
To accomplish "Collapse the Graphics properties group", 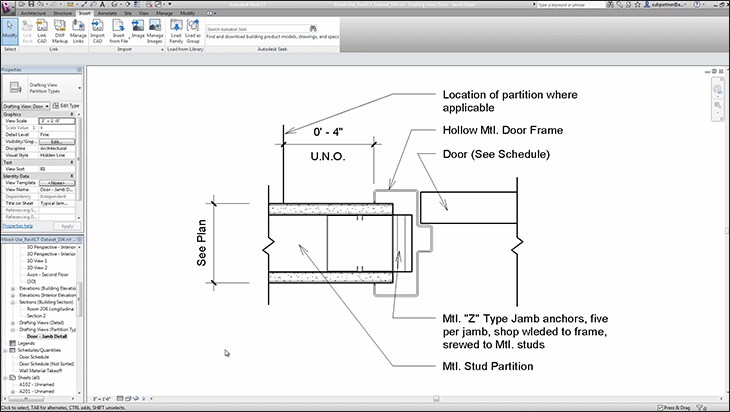I will (x=72, y=114).
